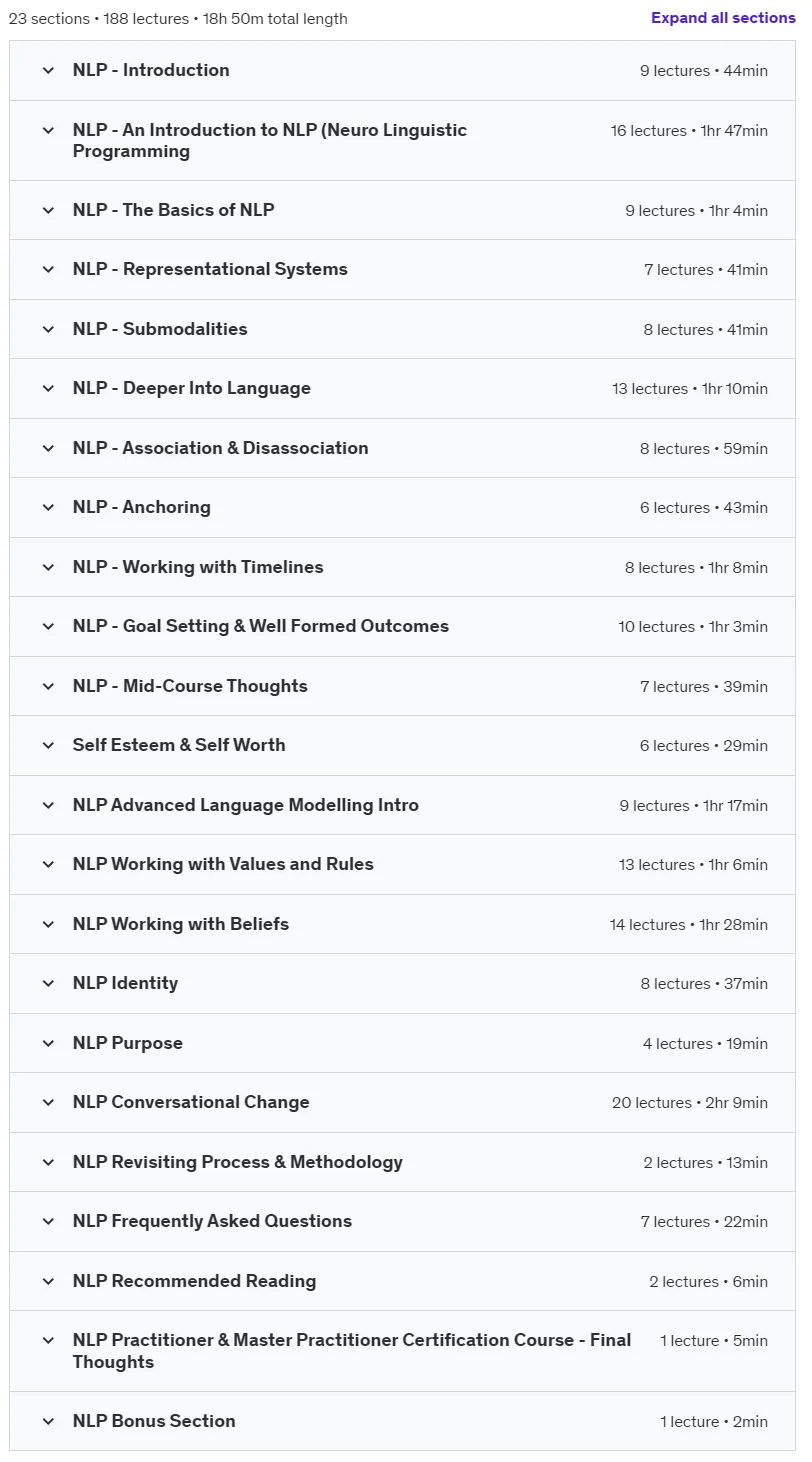Open NLP Recommended Reading section row
Viewport: 812px width, 1462px height.
pos(403,1281)
